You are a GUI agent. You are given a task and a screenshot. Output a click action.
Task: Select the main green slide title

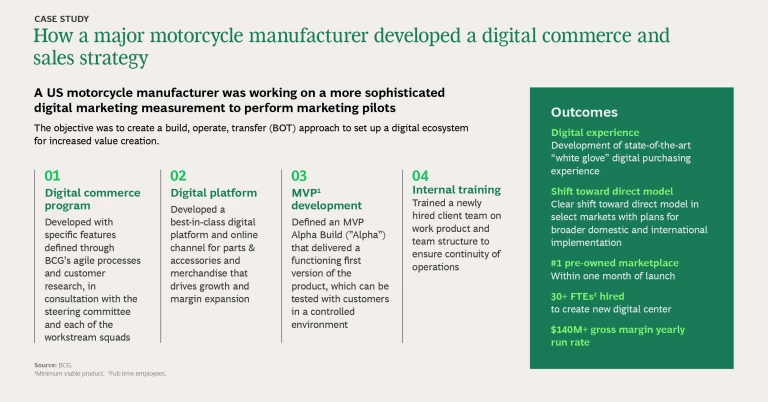(350, 47)
